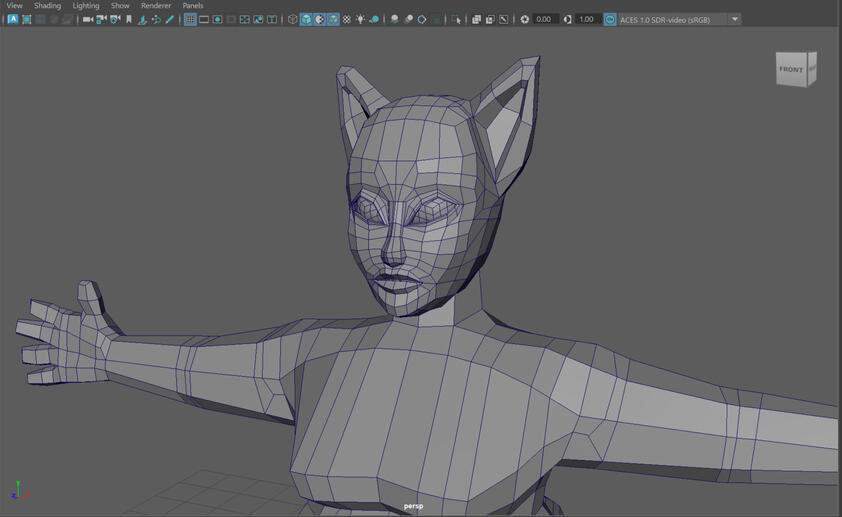
Task: Toggle the color management view transform icon
Action: 610,20
